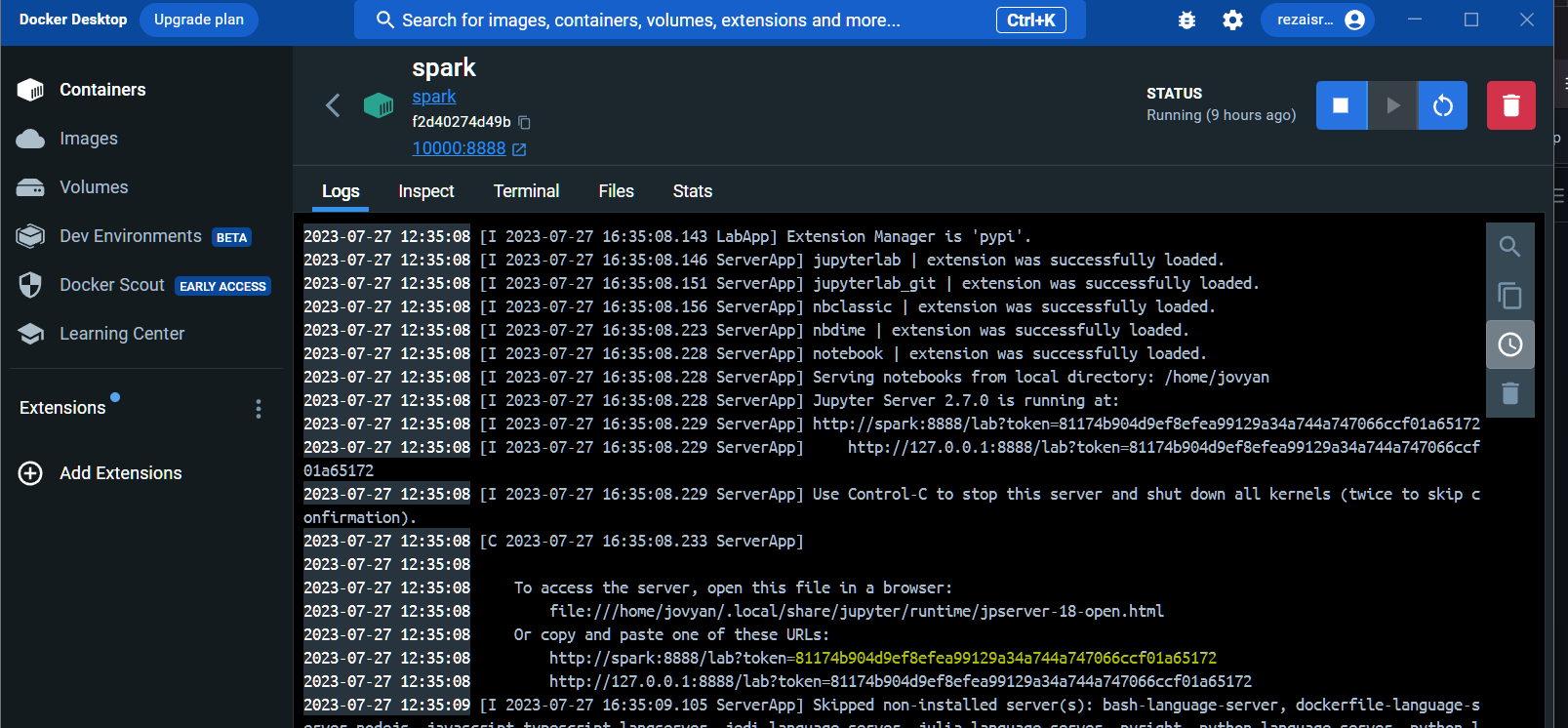This screenshot has width=1568, height=728.
Task: Copy the logs to clipboard
Action: [1509, 296]
